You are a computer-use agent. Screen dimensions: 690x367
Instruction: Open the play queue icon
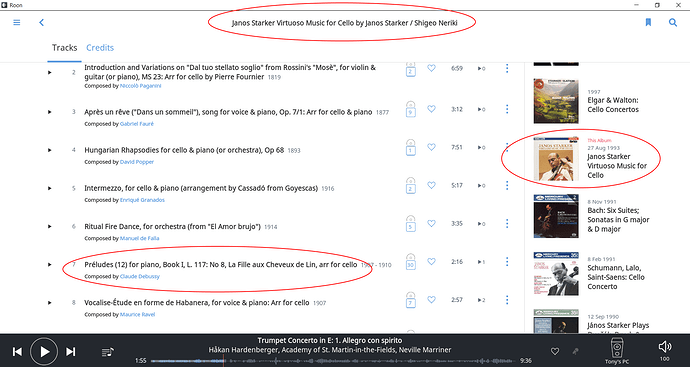point(107,352)
